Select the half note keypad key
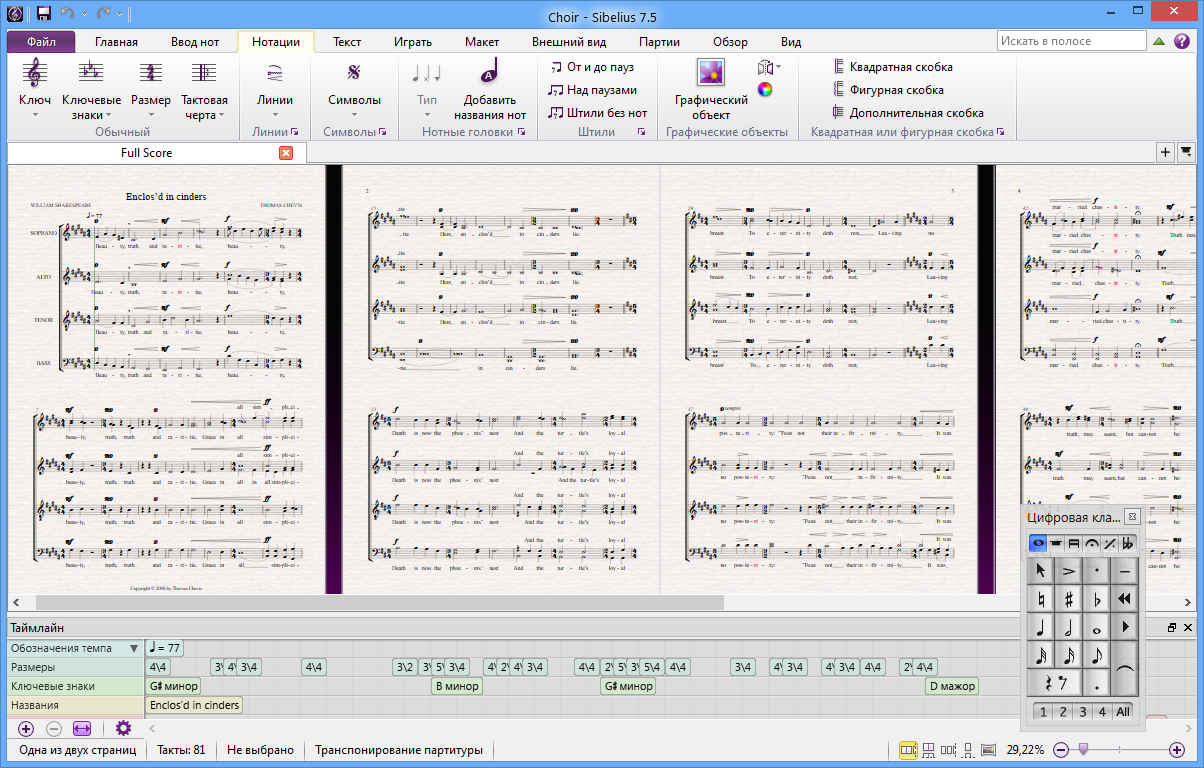 pos(1069,628)
